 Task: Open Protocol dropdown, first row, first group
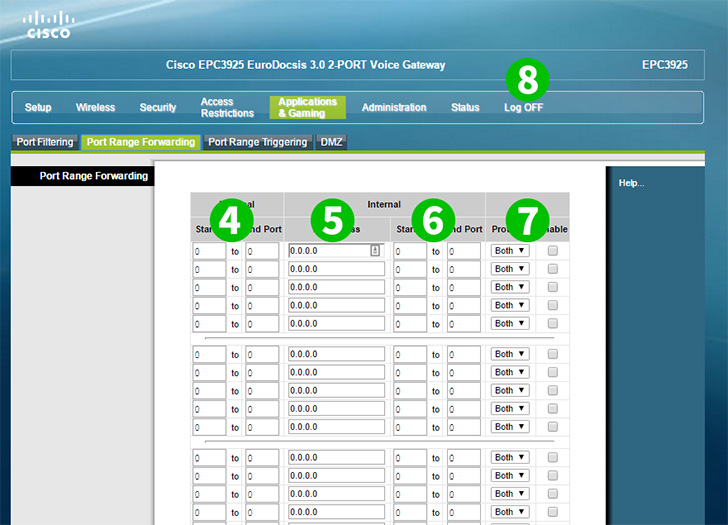point(510,251)
